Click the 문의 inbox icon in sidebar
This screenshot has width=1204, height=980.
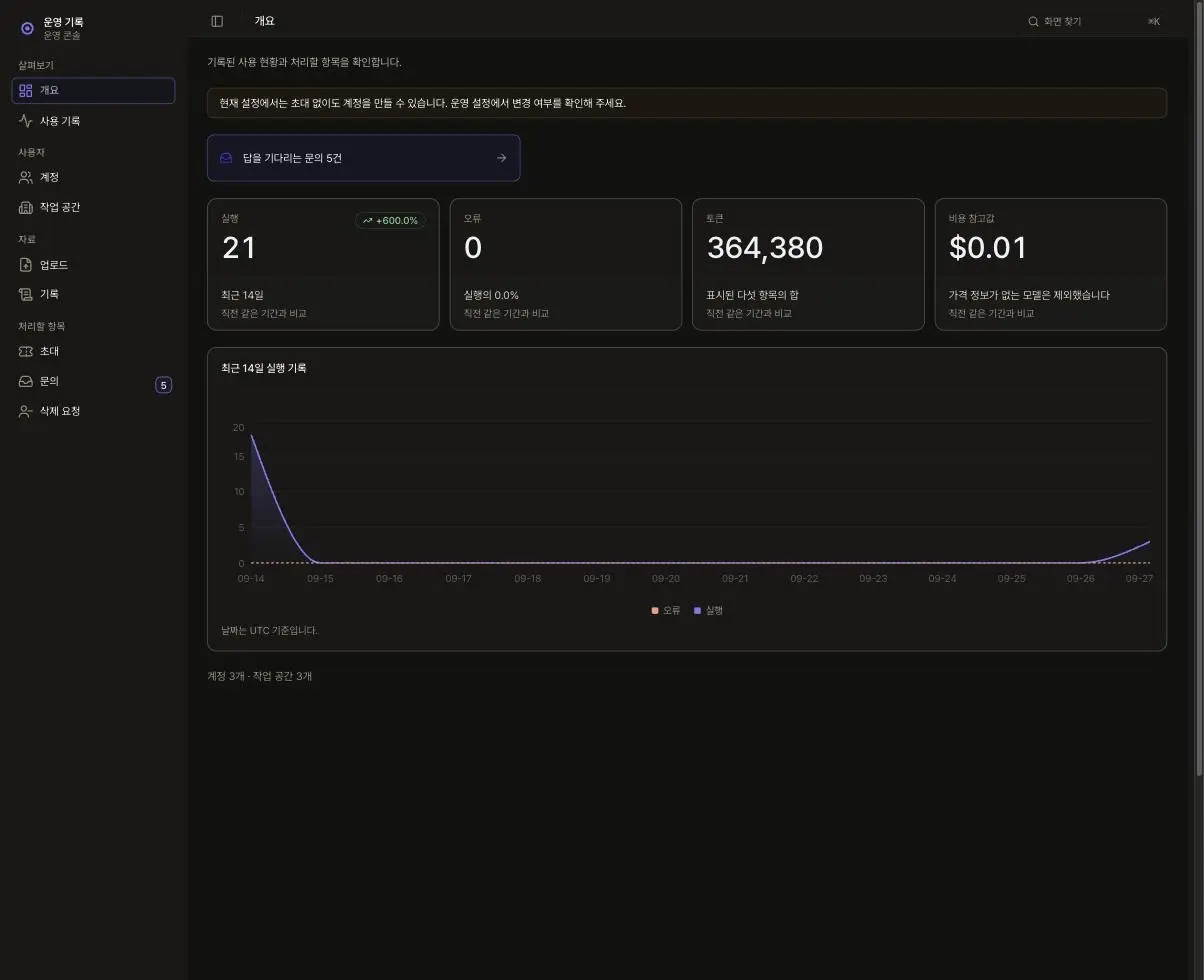pos(26,381)
